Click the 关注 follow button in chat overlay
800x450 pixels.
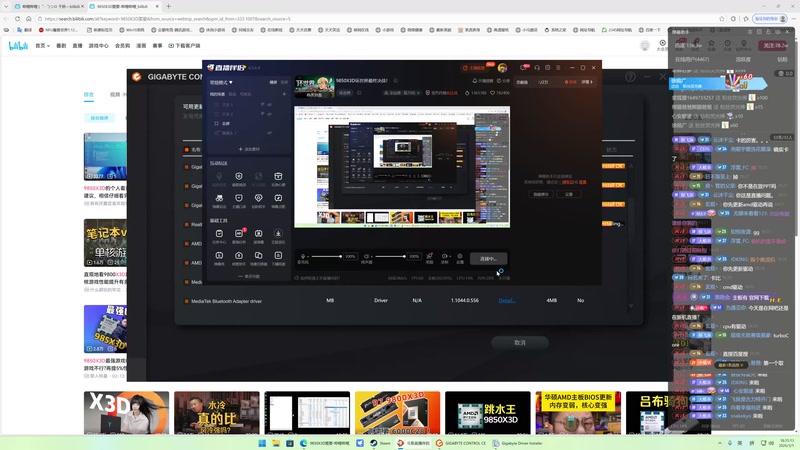tap(774, 45)
